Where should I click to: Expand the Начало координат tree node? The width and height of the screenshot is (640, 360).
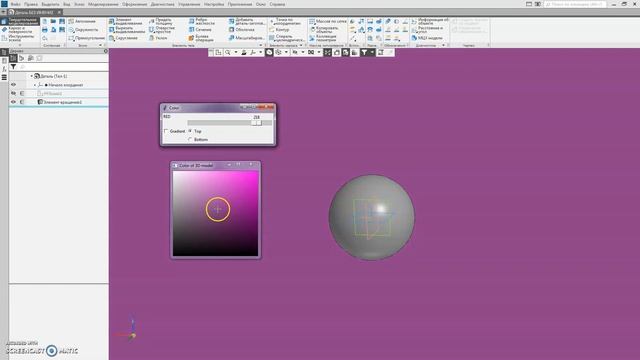pos(35,85)
